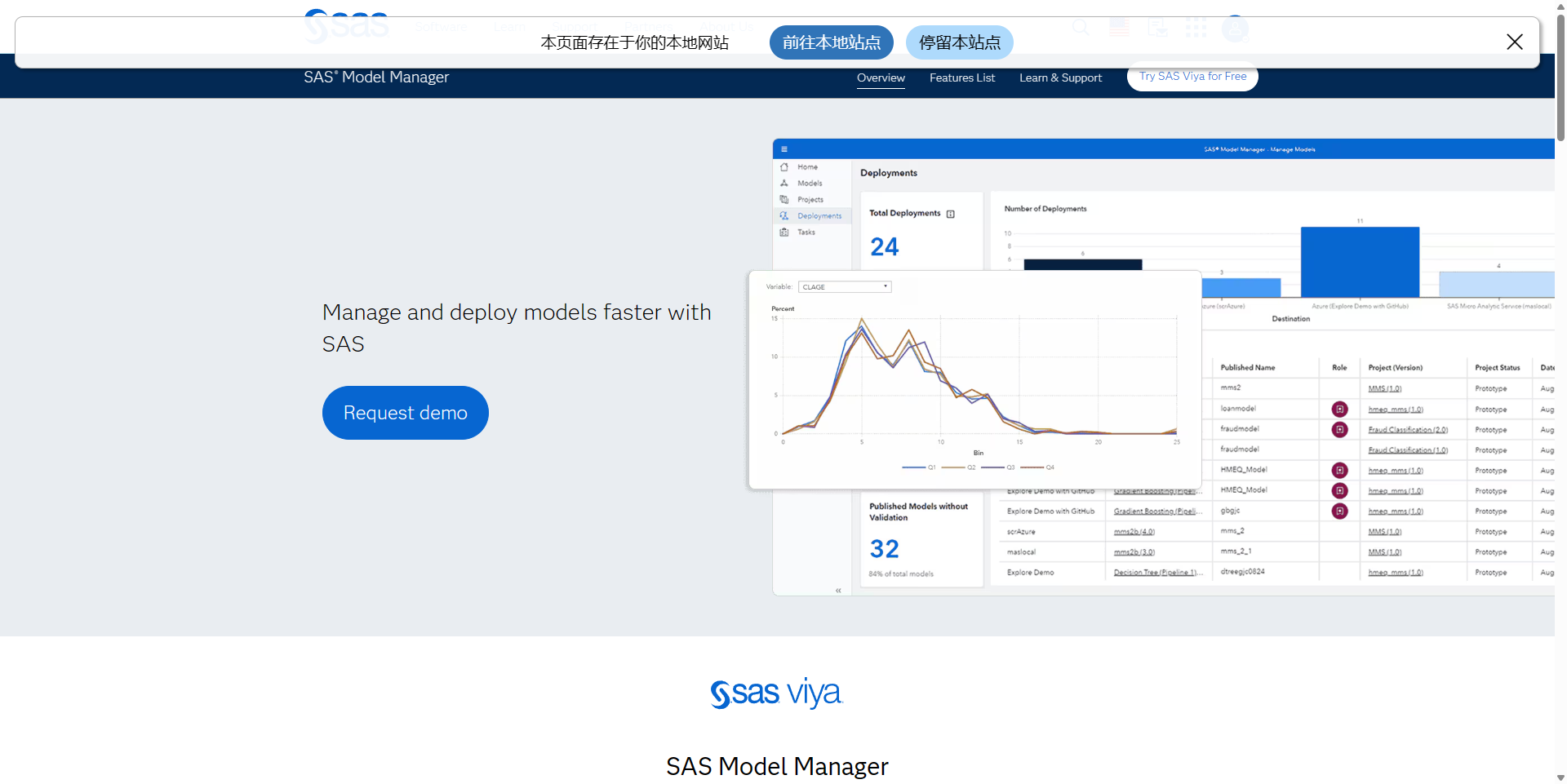Click the Home icon in the screenshot sidebar
Screen dimensions: 1567x784
pyautogui.click(x=783, y=166)
